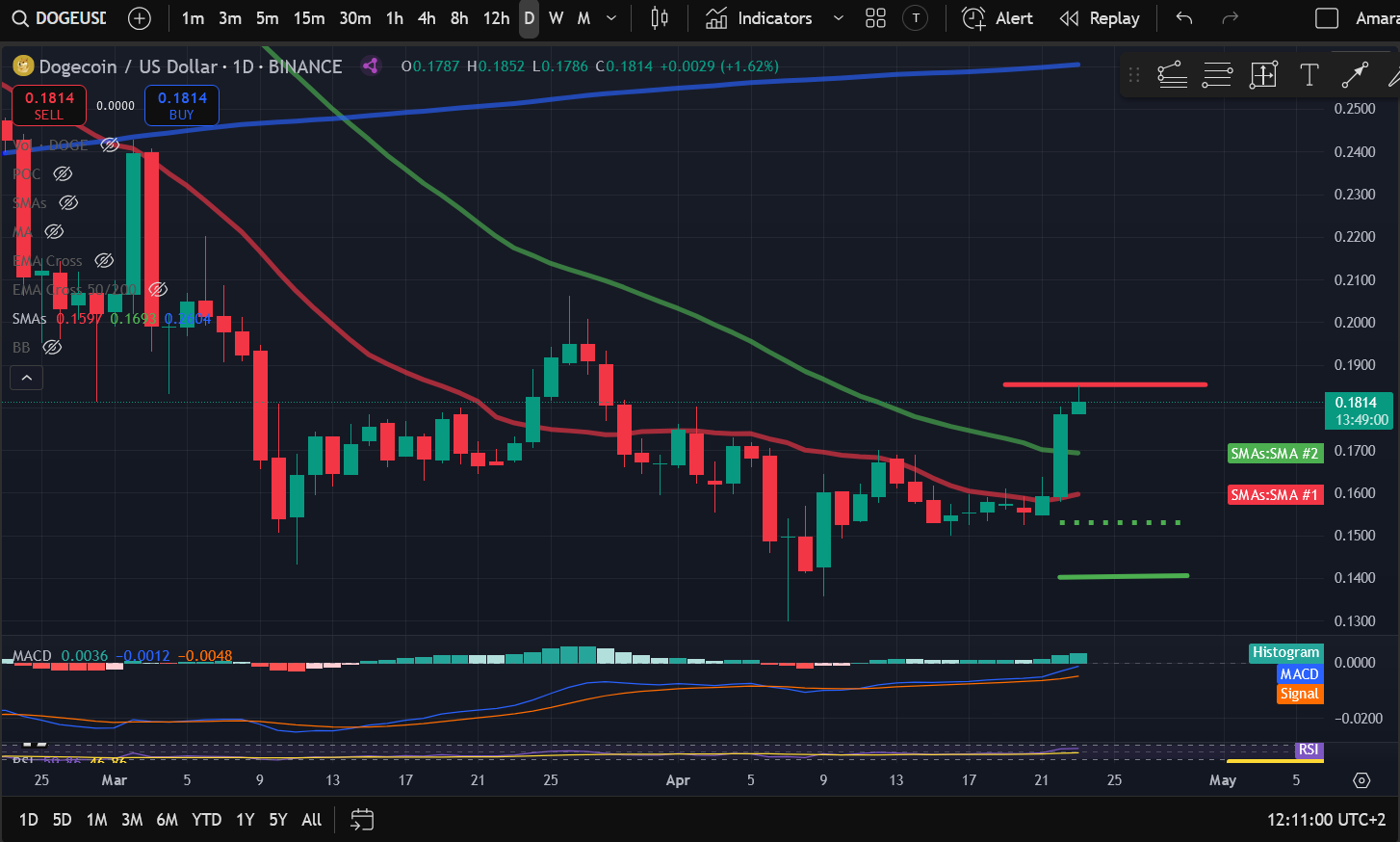Toggle visibility of Vol DOGE indicator
1400x842 pixels.
[x=110, y=145]
